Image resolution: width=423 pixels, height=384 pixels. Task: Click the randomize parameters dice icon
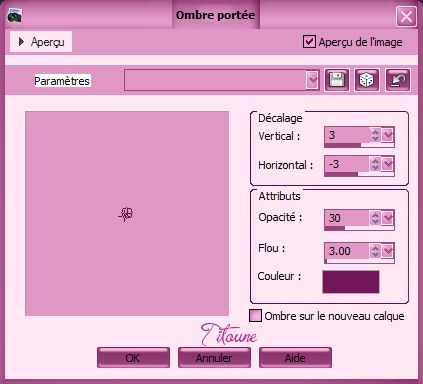coord(367,80)
